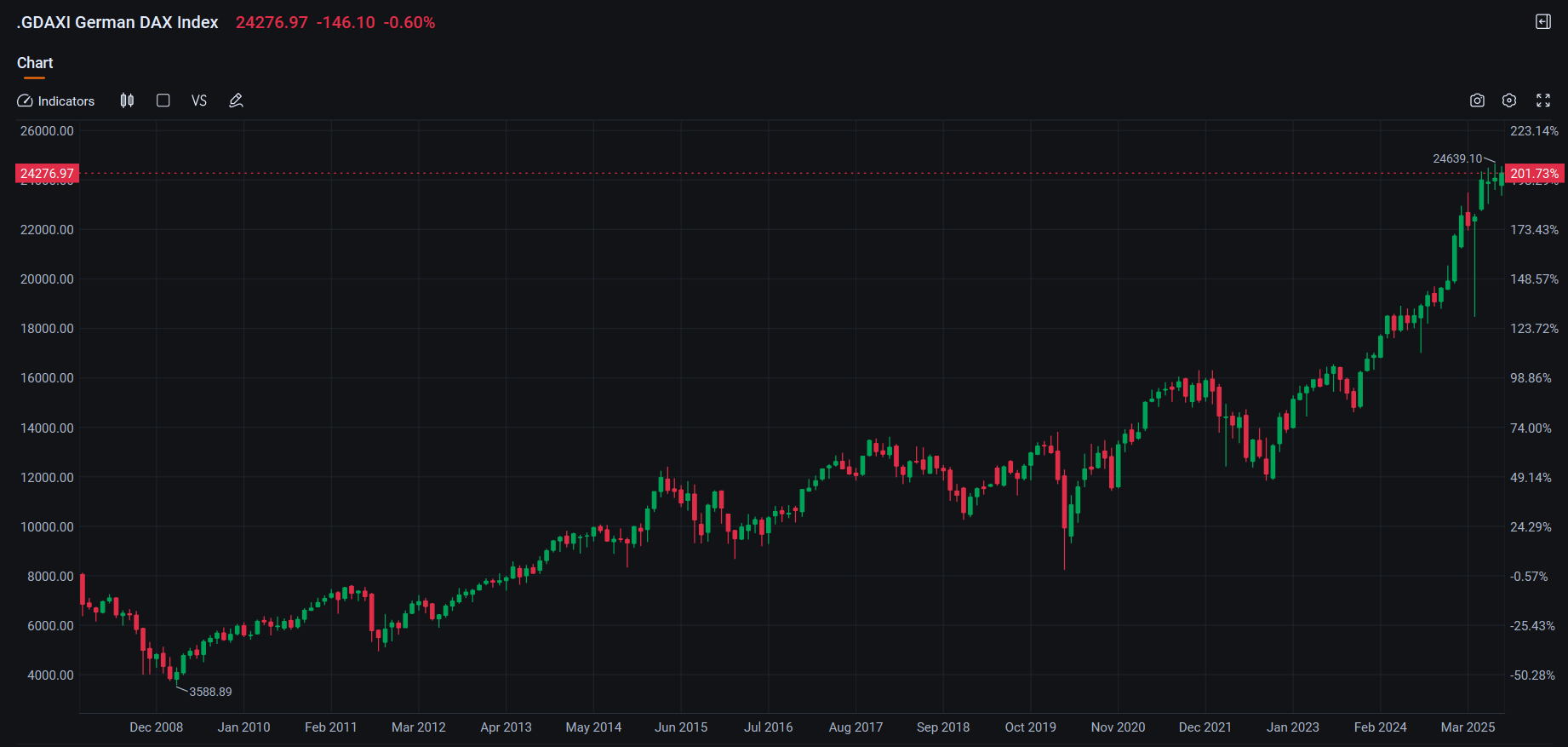The image size is (1568, 747).
Task: Click the Mar 2025 date label
Action: (x=1468, y=727)
